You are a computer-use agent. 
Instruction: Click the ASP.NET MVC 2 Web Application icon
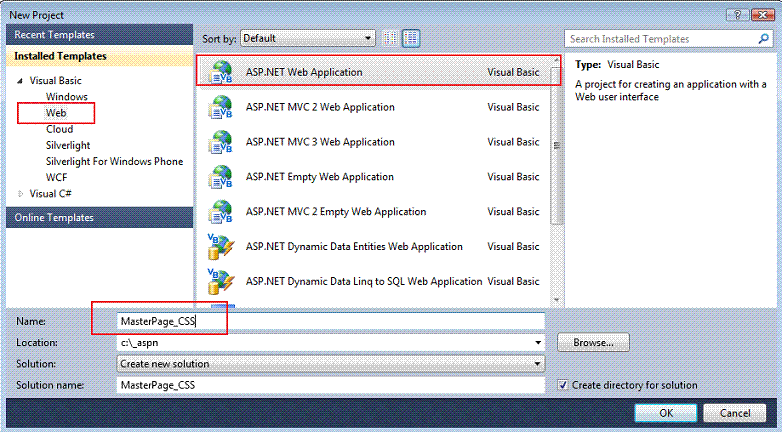[x=220, y=107]
